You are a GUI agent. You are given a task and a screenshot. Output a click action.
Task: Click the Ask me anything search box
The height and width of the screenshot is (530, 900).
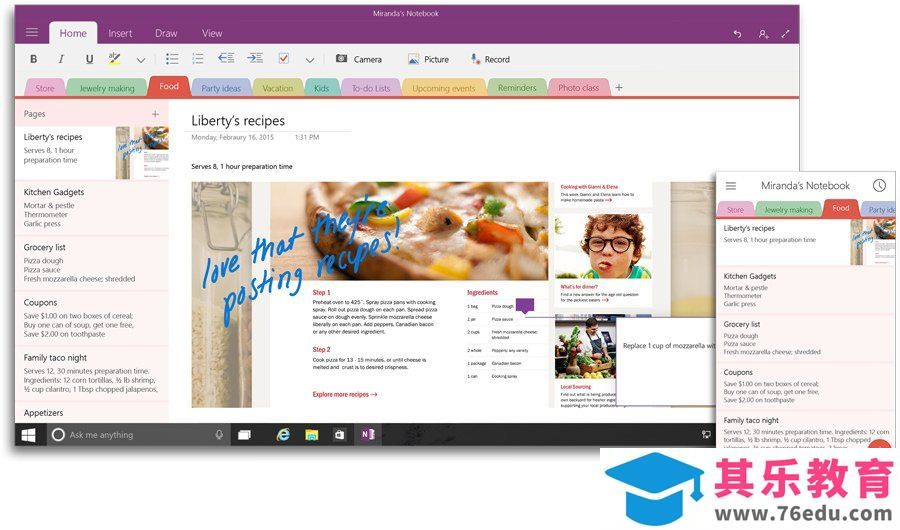click(x=137, y=435)
